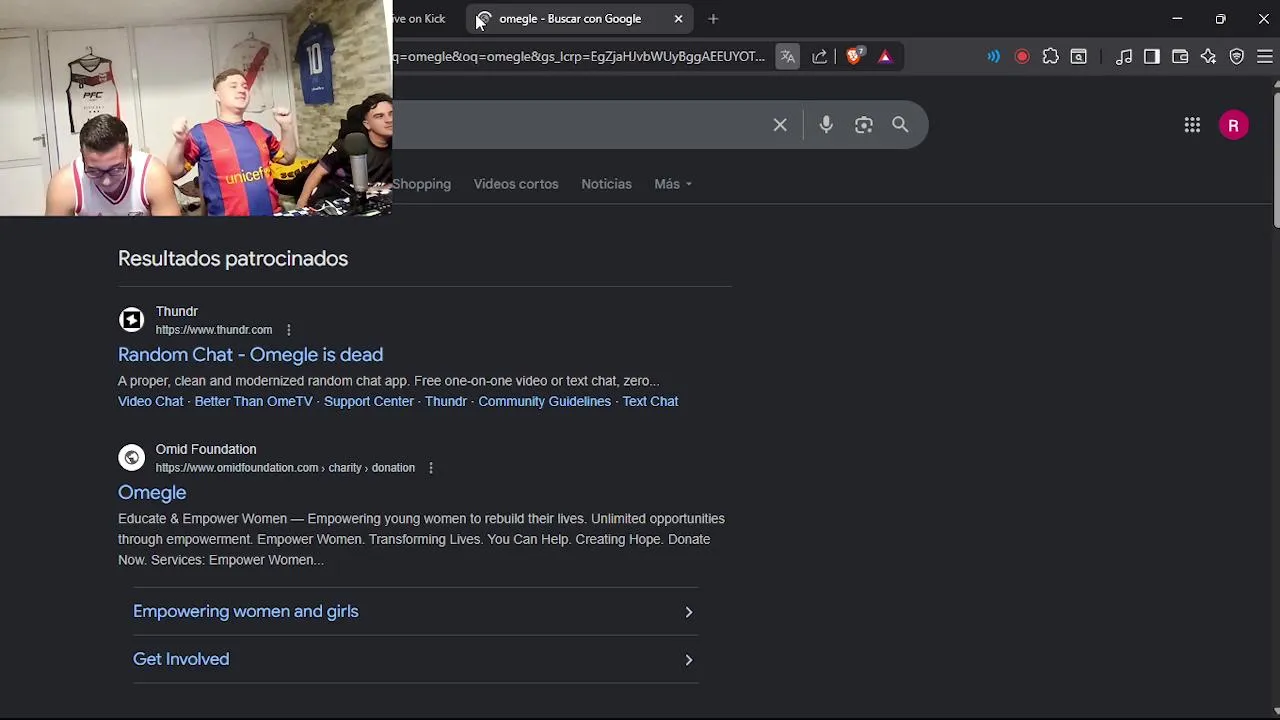
Task: Open three-dot menu beside thundr.com URL
Action: point(289,330)
